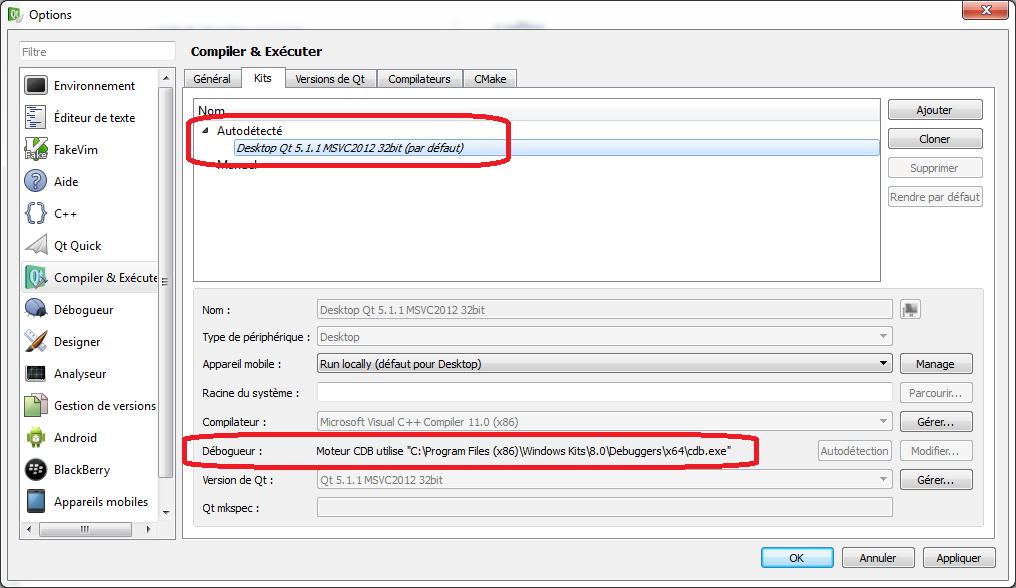This screenshot has height=588, width=1016.
Task: Select the Qt Quick category icon
Action: click(x=36, y=245)
